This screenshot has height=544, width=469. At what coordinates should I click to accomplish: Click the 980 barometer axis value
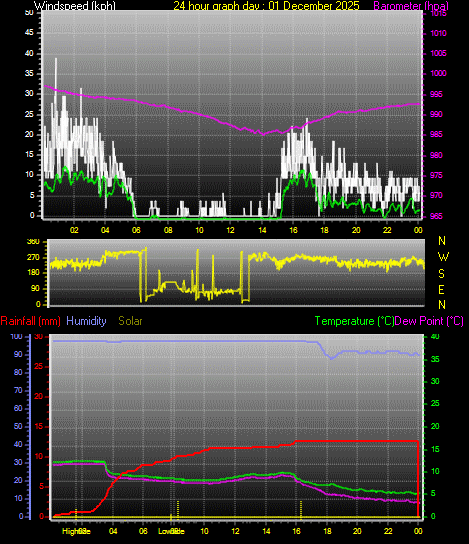click(x=436, y=155)
